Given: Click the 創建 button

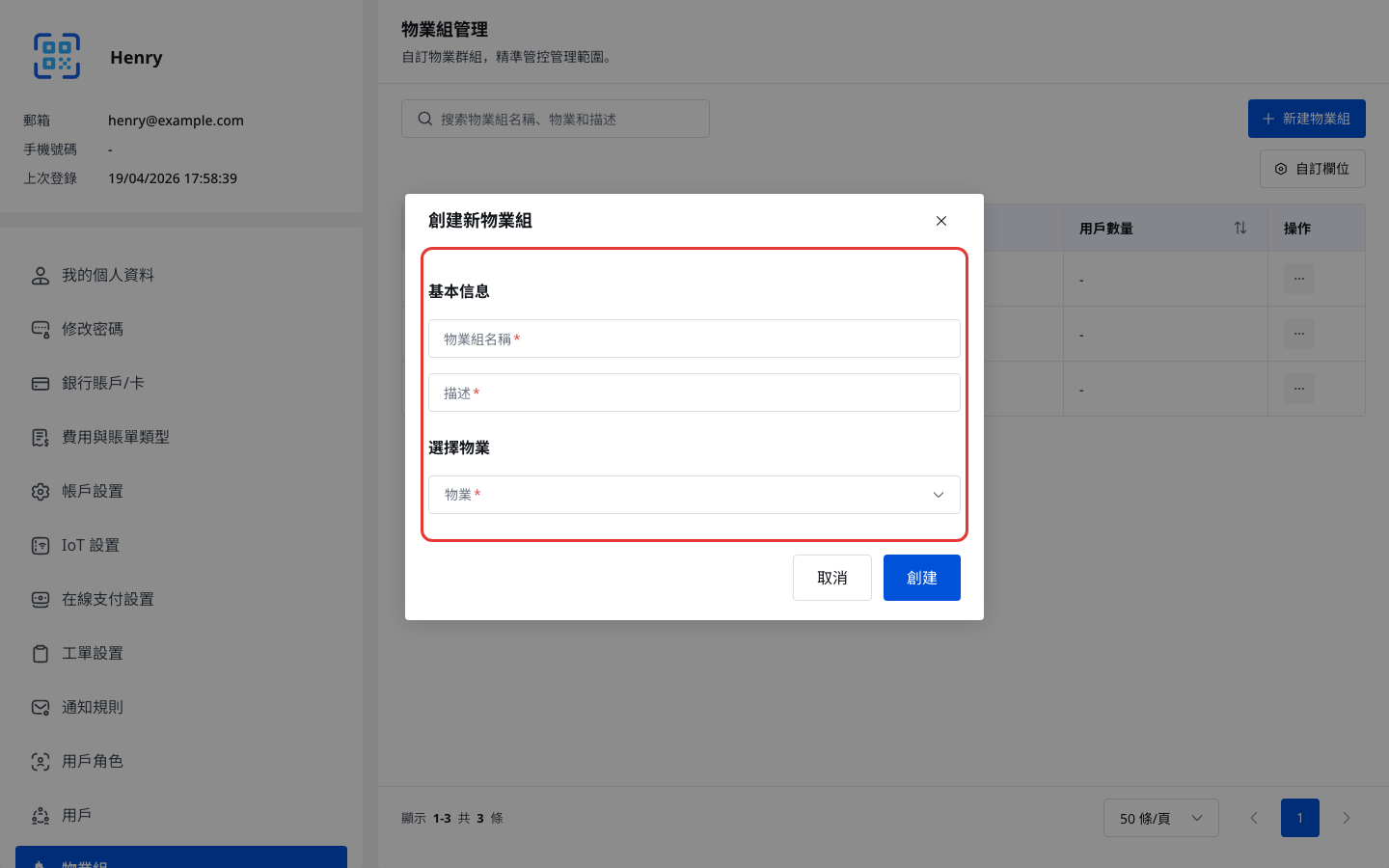Looking at the screenshot, I should click(922, 578).
